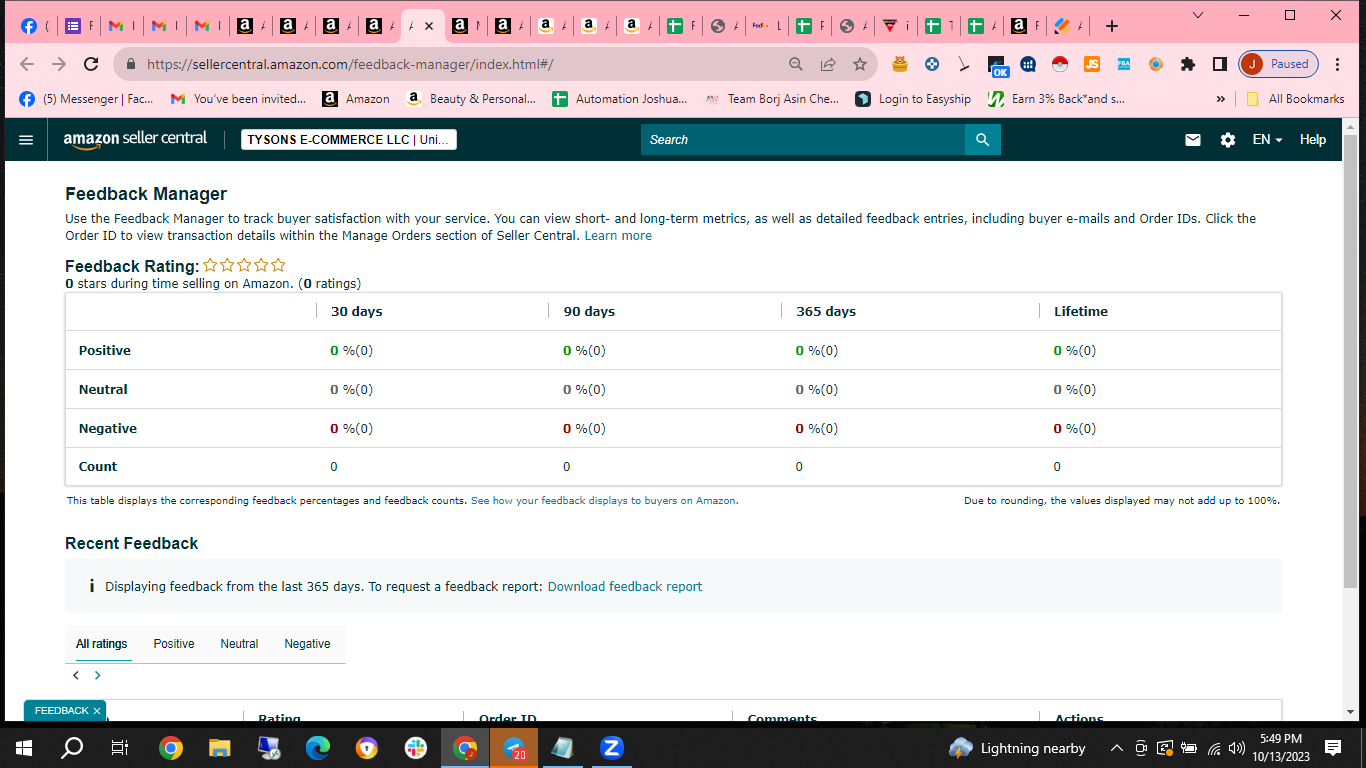
Task: Open Seller Central settings gear
Action: pyautogui.click(x=1228, y=140)
